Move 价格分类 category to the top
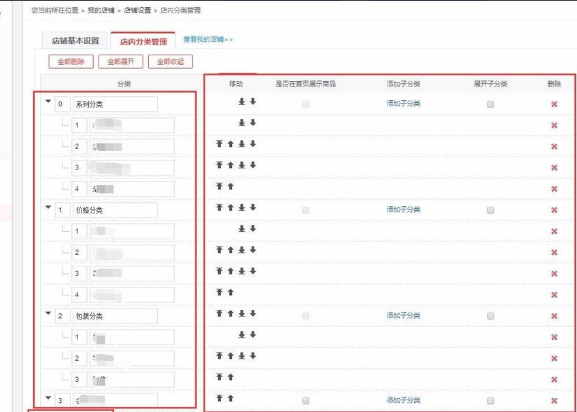The height and width of the screenshot is (412, 577). (x=220, y=207)
